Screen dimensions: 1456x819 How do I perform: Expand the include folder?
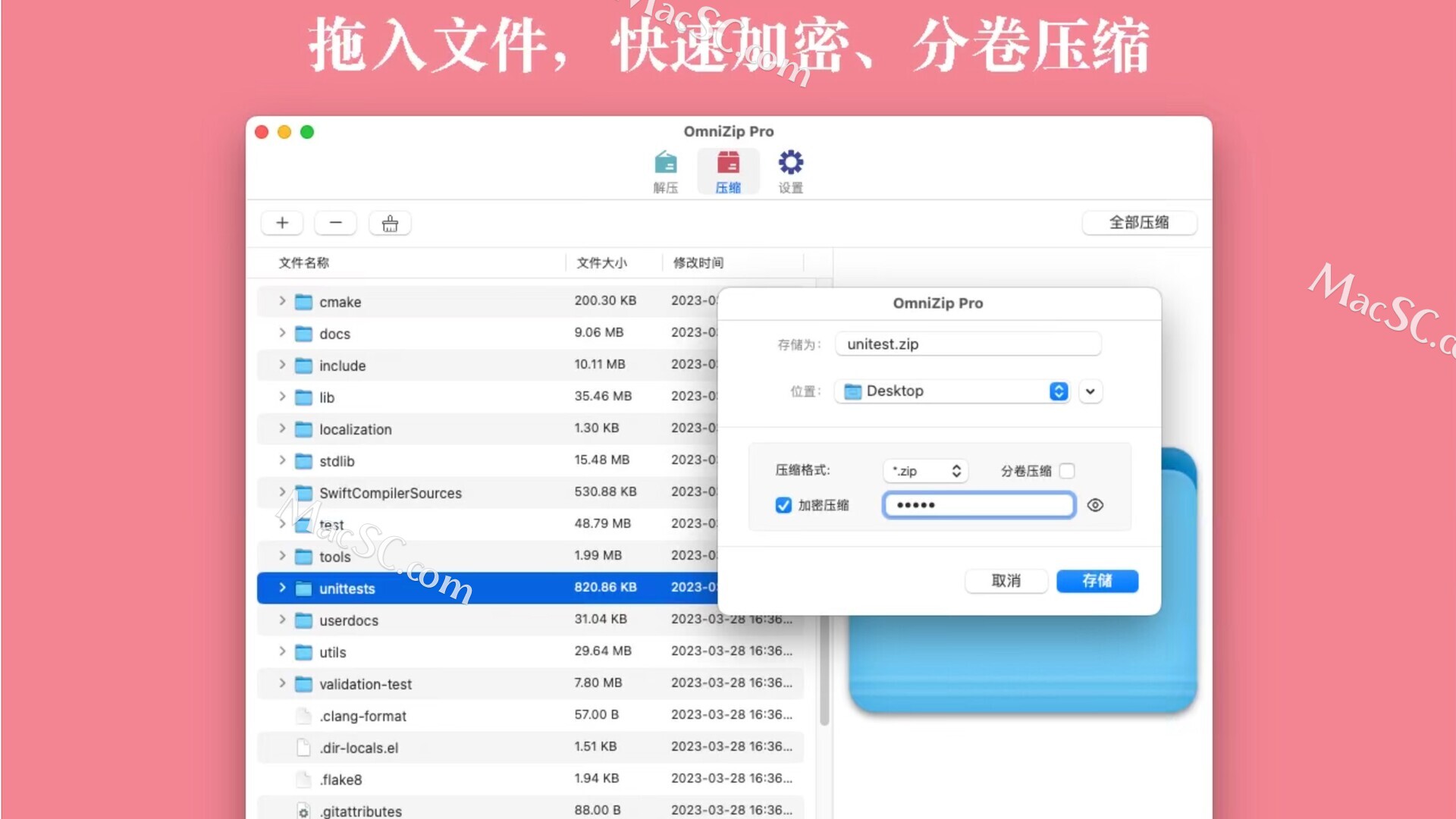[x=282, y=365]
